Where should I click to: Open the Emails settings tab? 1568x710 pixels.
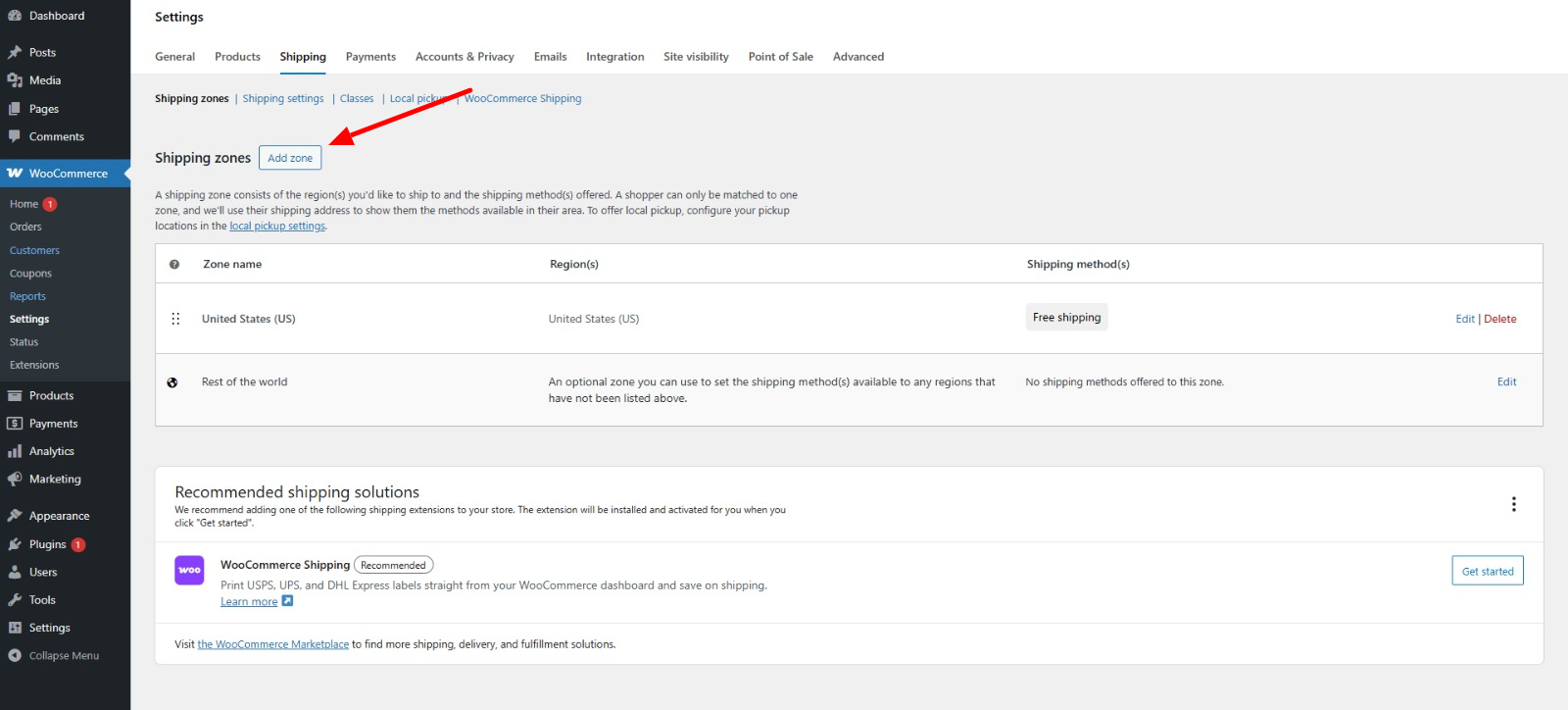click(x=550, y=57)
